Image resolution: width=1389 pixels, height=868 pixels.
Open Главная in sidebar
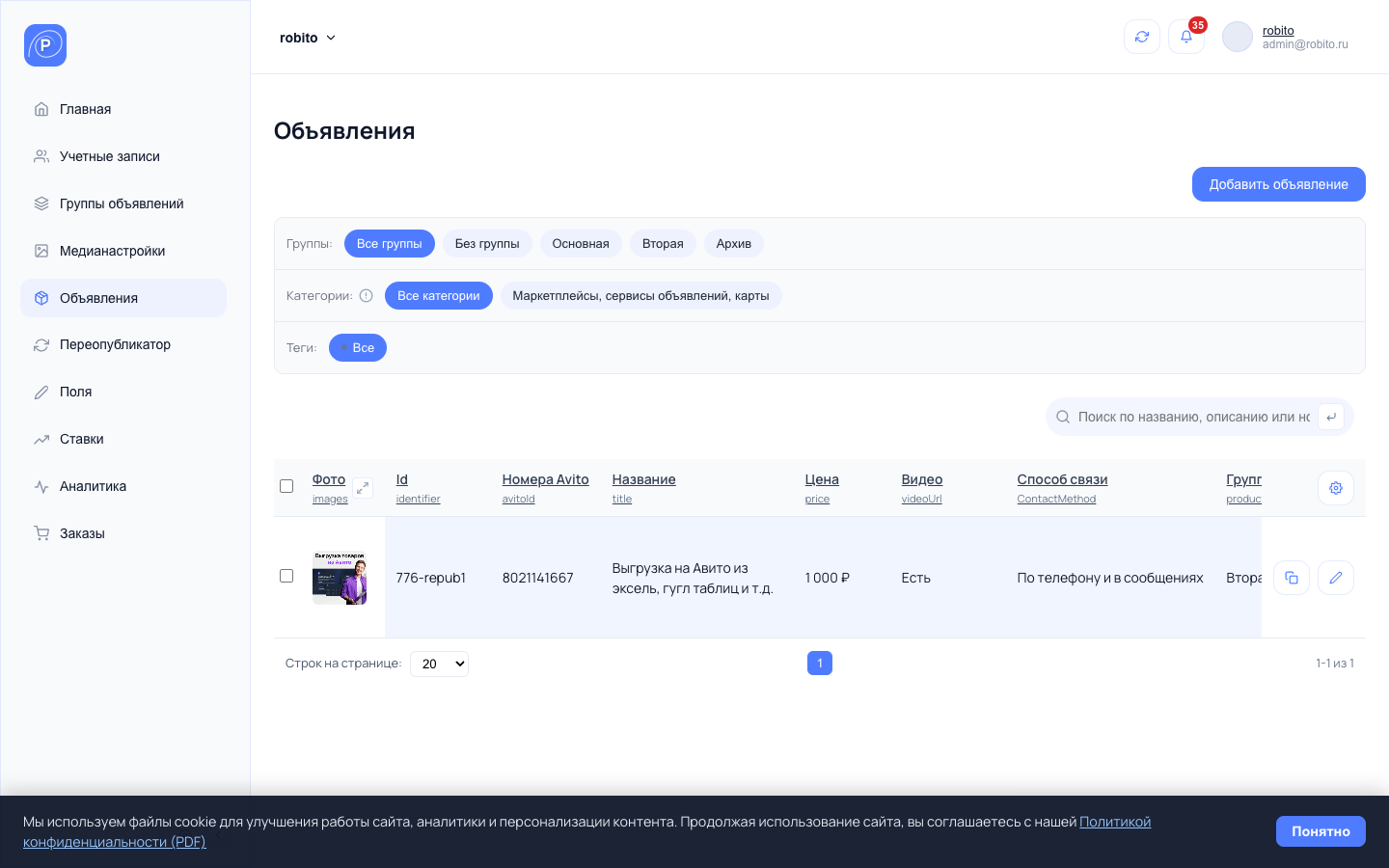tap(123, 109)
